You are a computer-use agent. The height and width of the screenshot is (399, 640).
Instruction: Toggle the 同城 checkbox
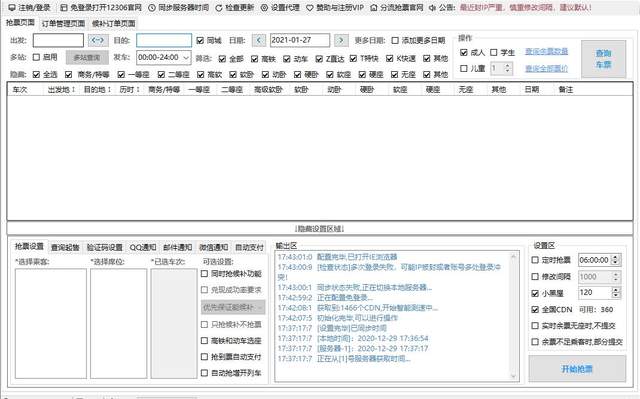click(200, 40)
